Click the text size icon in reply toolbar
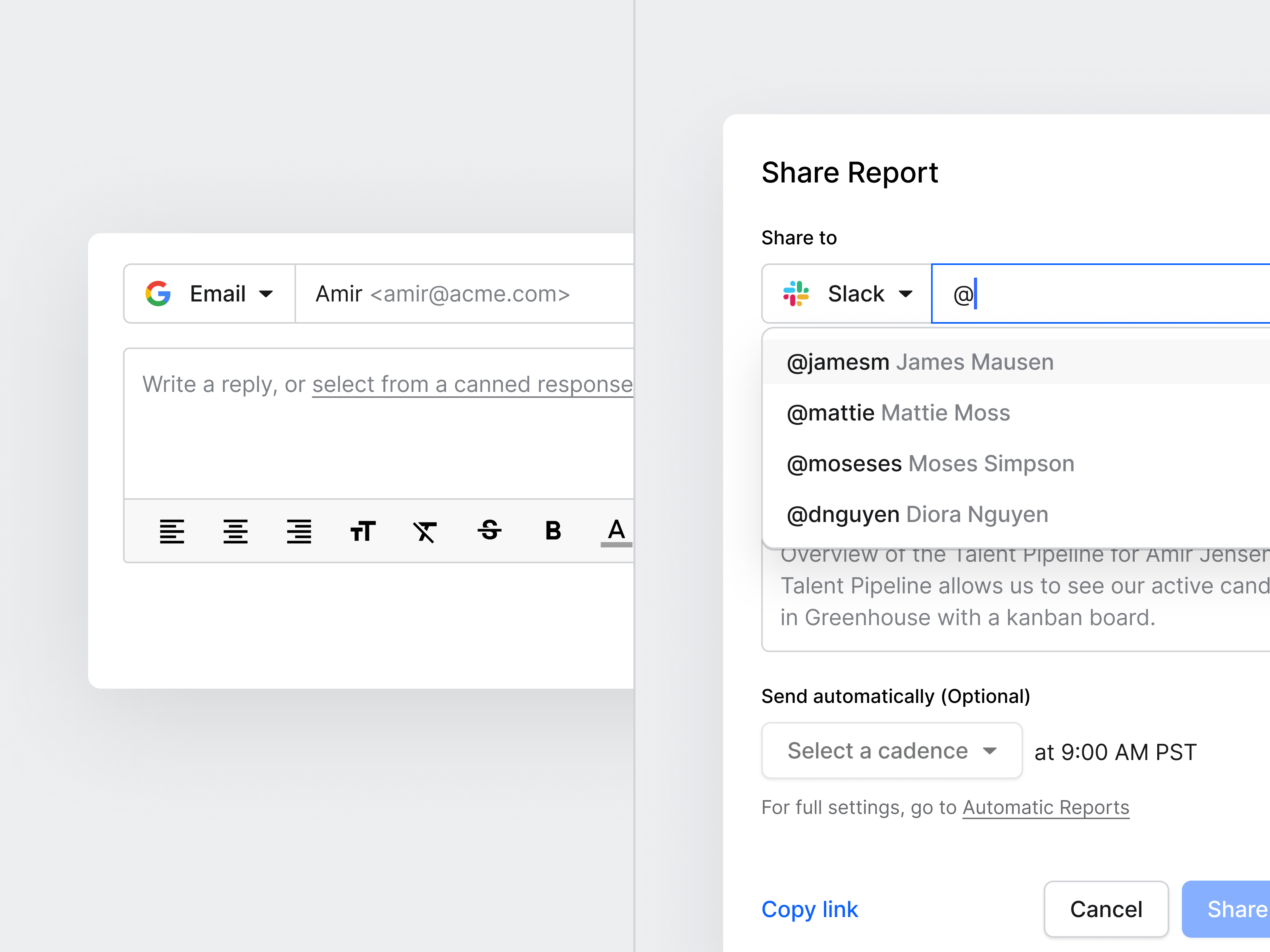The image size is (1270, 952). 363,531
